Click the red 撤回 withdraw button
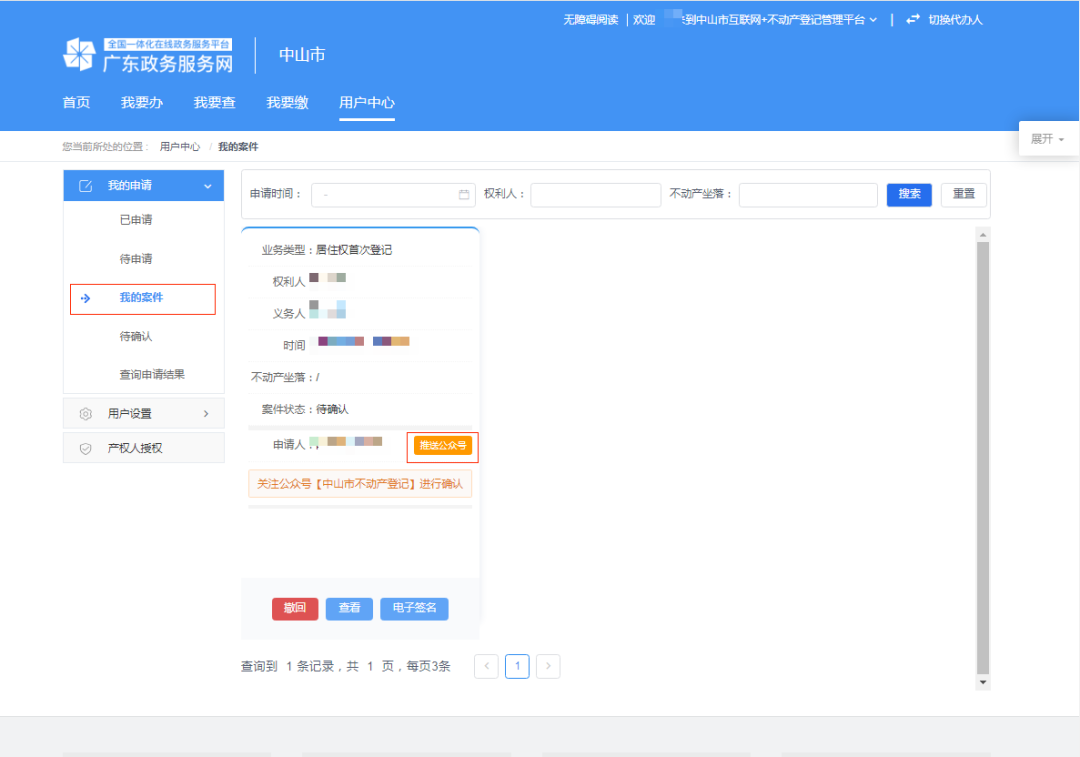The width and height of the screenshot is (1080, 757). point(295,608)
